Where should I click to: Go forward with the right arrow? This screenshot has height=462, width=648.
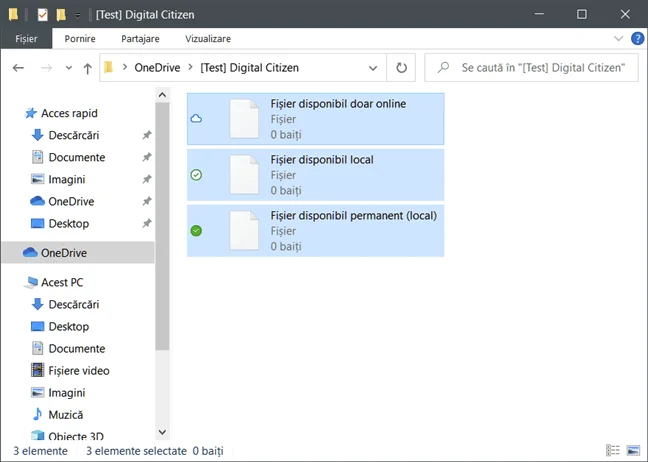tap(47, 67)
